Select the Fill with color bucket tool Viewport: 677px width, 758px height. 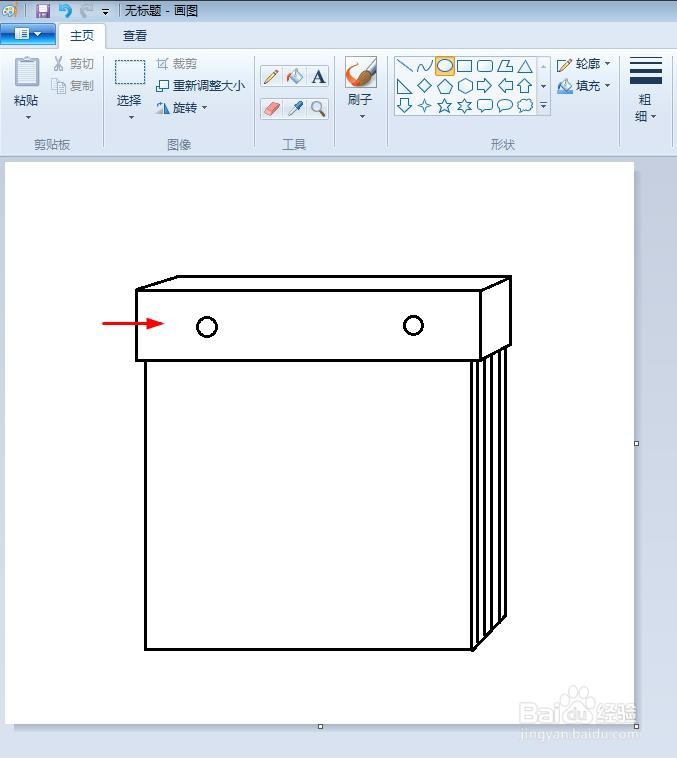click(294, 76)
